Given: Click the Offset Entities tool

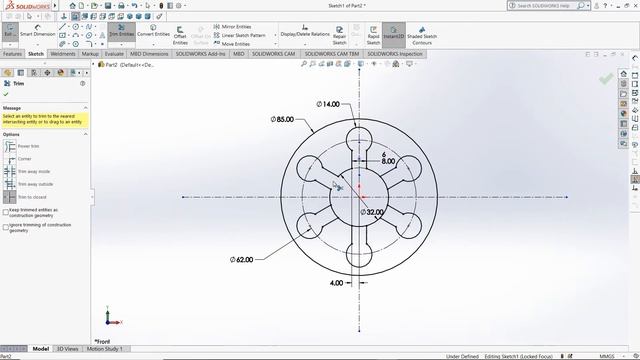Looking at the screenshot, I should (180, 35).
